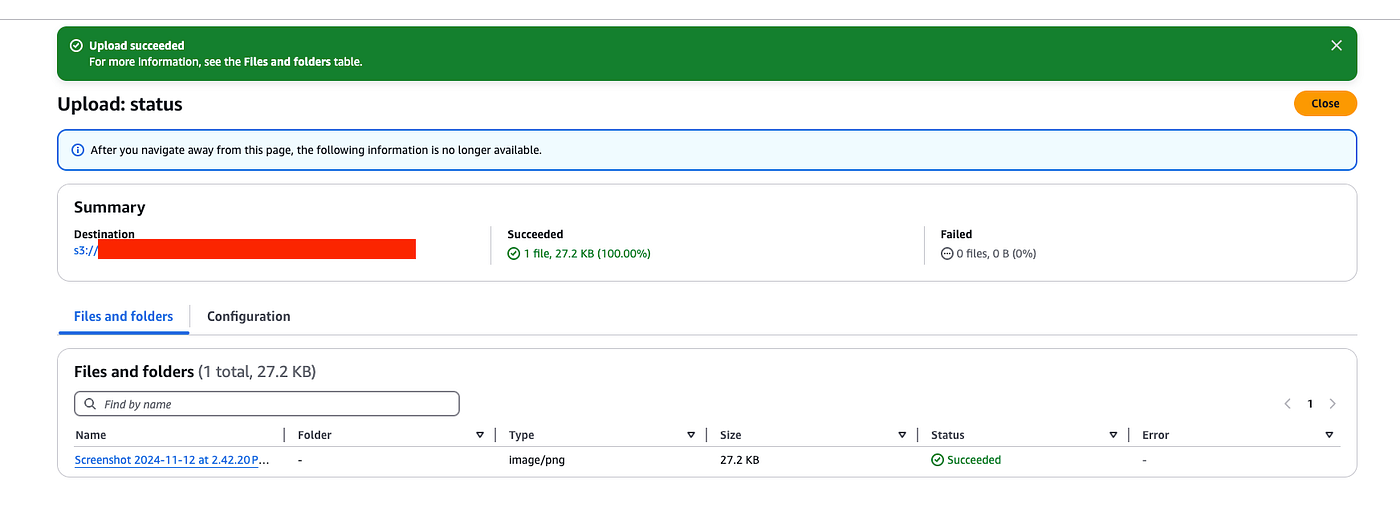This screenshot has width=1400, height=507.
Task: Sort by Folder column arrow
Action: (480, 435)
